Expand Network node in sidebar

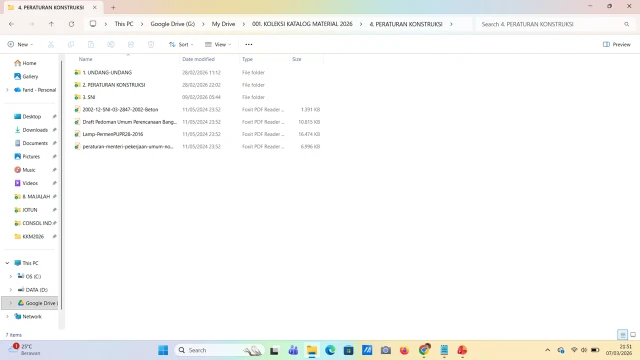(x=7, y=316)
